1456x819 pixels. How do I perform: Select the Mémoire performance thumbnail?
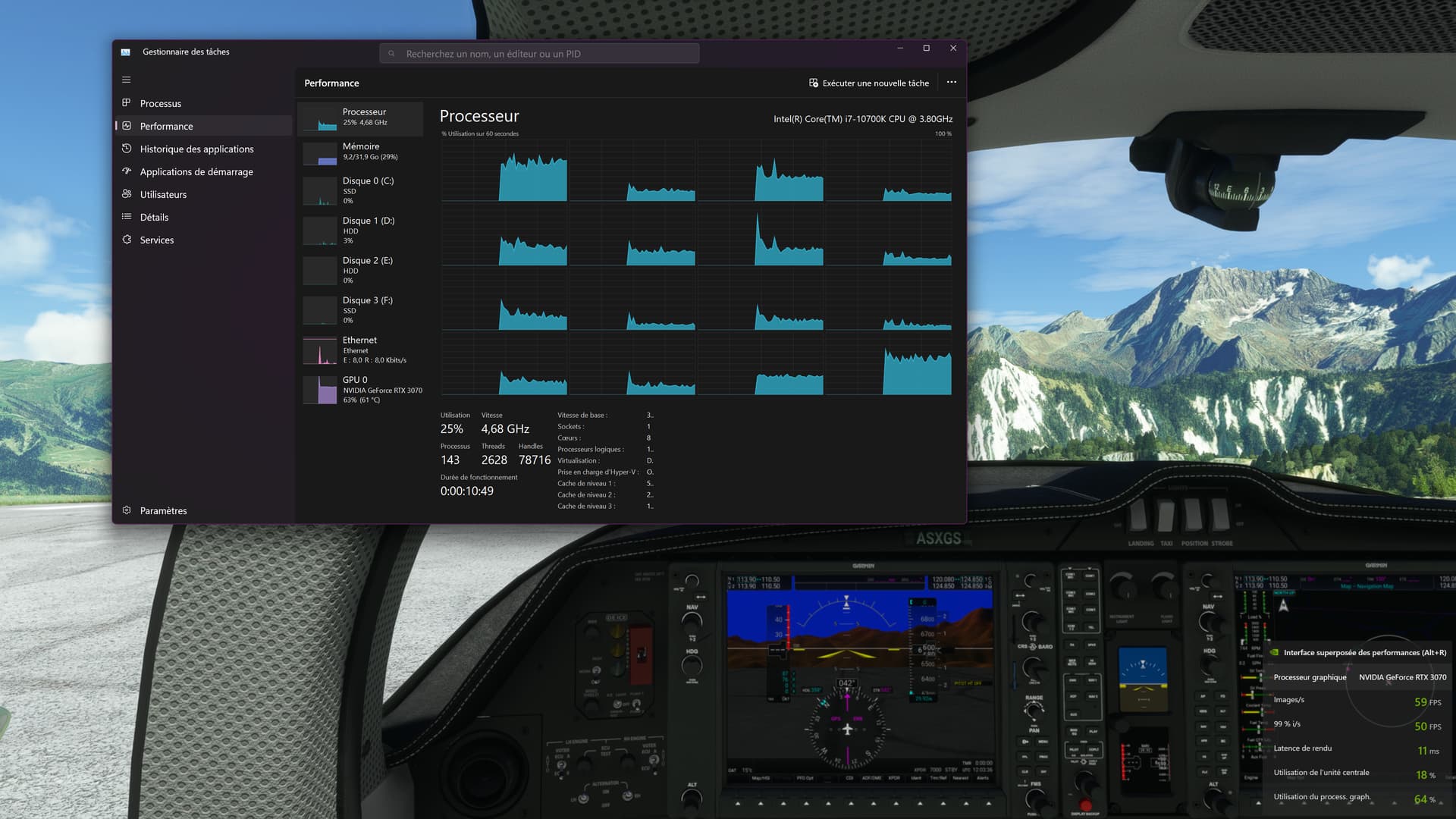point(362,151)
